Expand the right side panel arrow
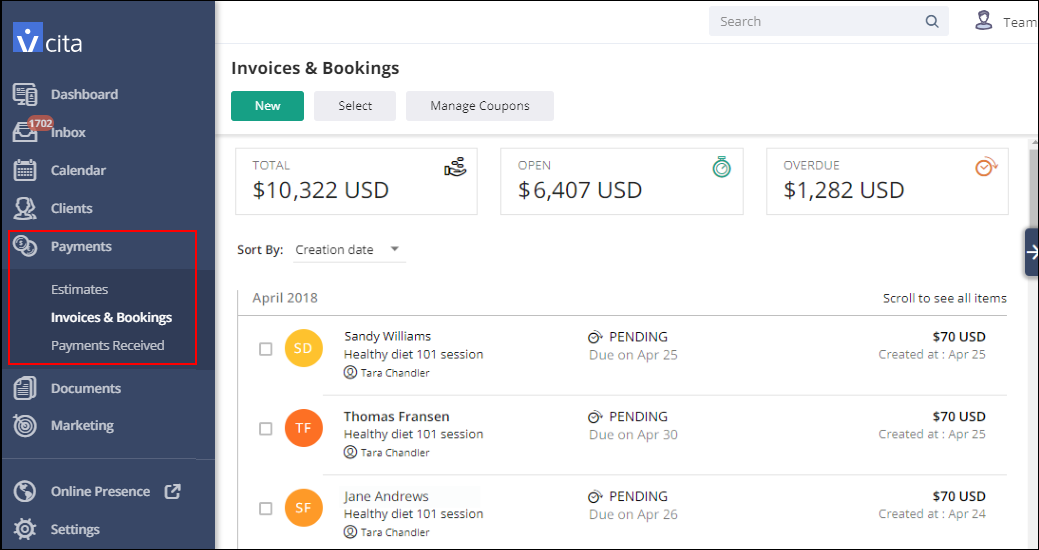This screenshot has width=1039, height=550. pyautogui.click(x=1032, y=252)
